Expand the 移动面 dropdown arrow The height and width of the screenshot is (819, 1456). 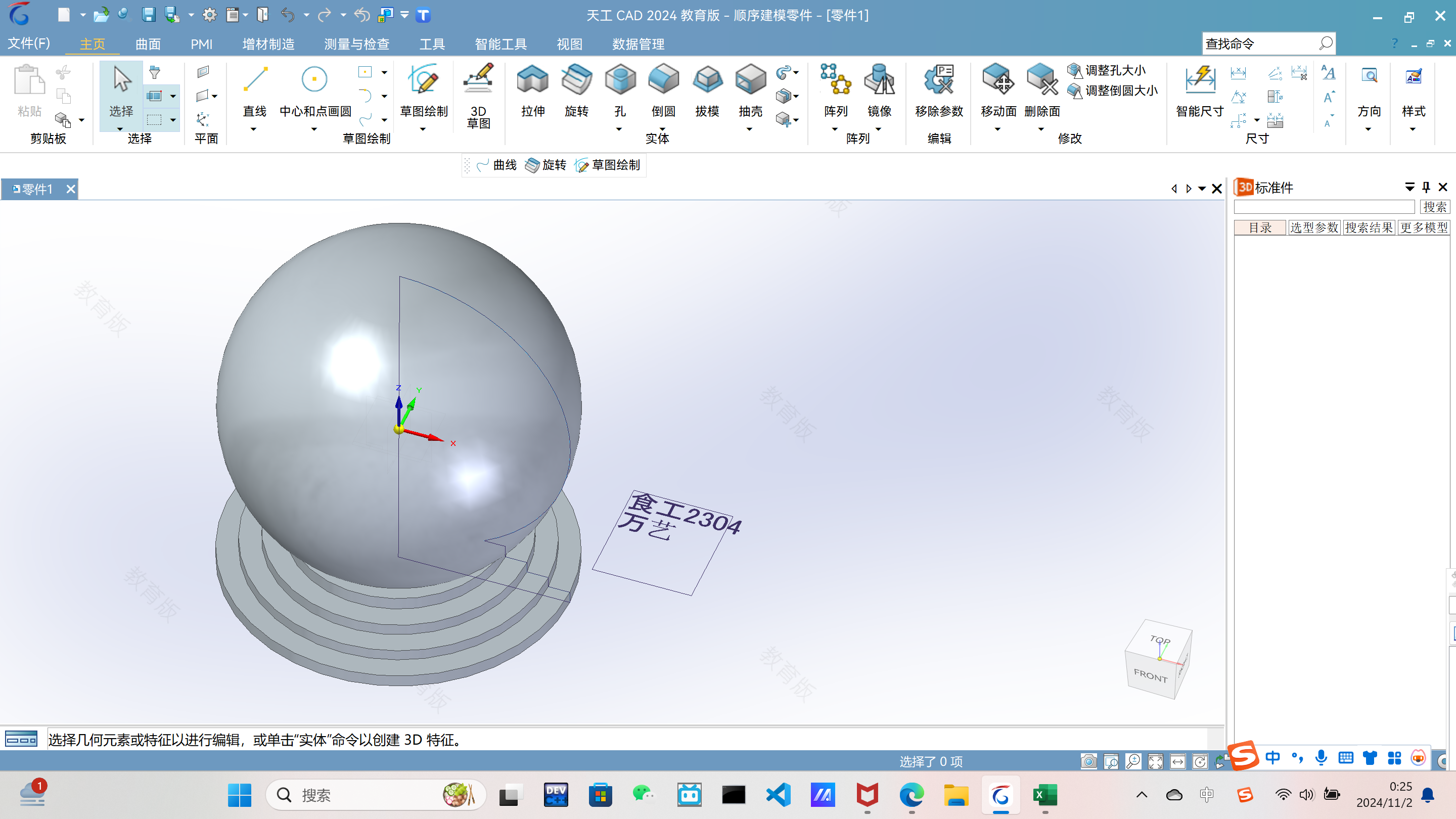click(x=997, y=129)
